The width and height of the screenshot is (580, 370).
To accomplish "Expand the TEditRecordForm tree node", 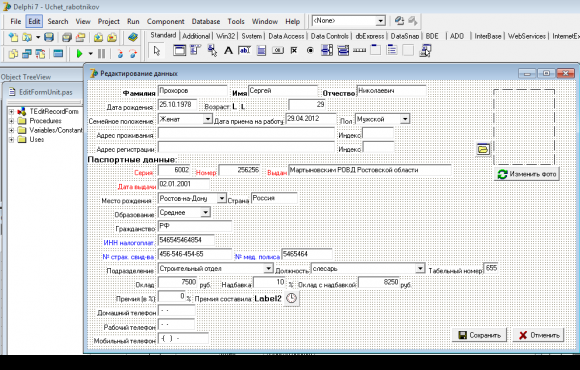I will (11, 111).
